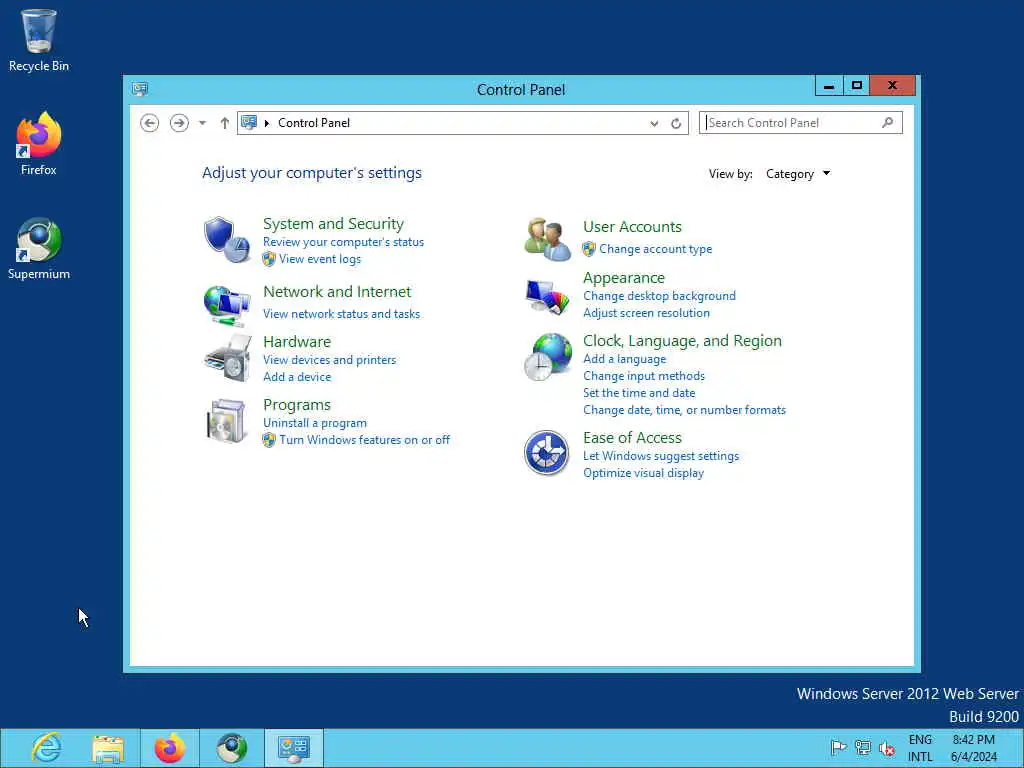Click the ENG INTL language indicator
Viewport: 1024px width, 768px height.
tap(920, 748)
